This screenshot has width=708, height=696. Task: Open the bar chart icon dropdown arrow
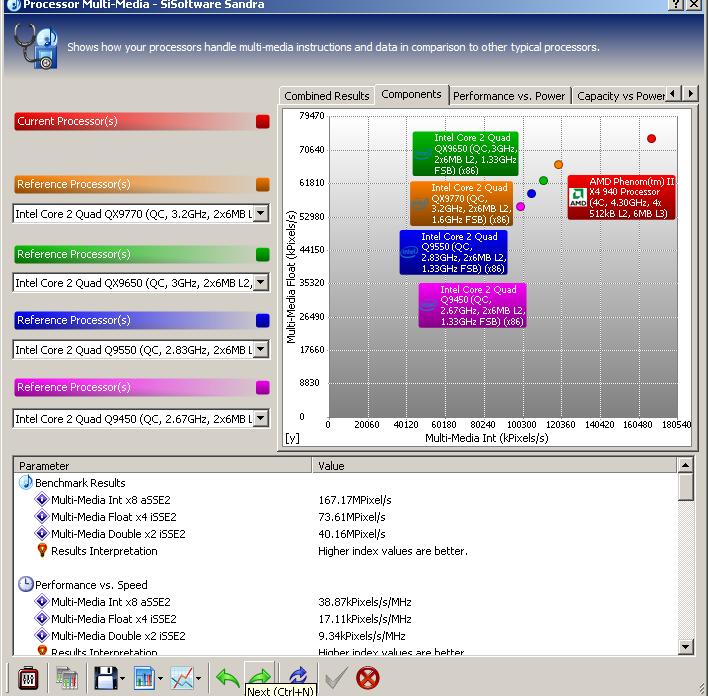[160, 678]
